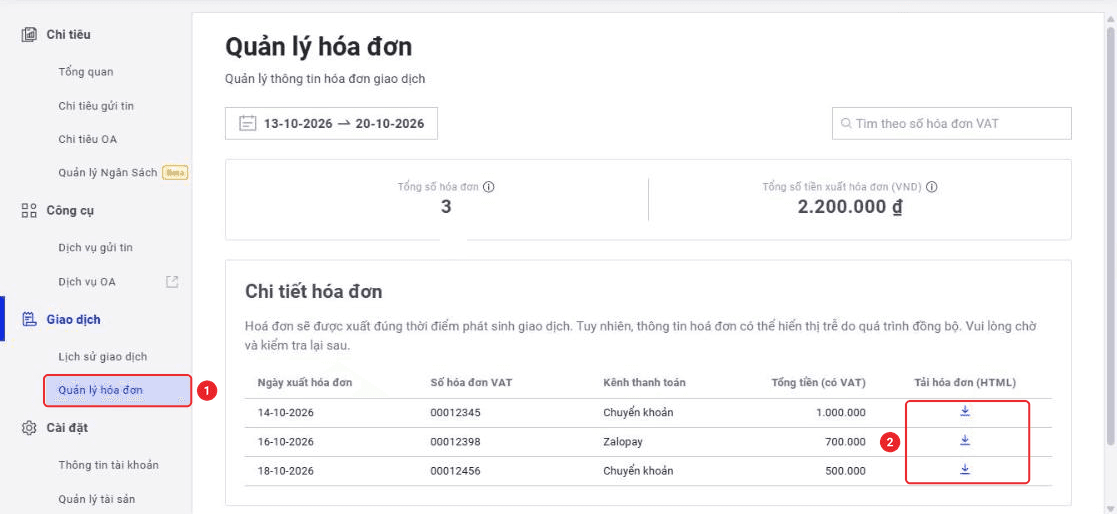Click the Công cụ grid icon

(x=29, y=210)
